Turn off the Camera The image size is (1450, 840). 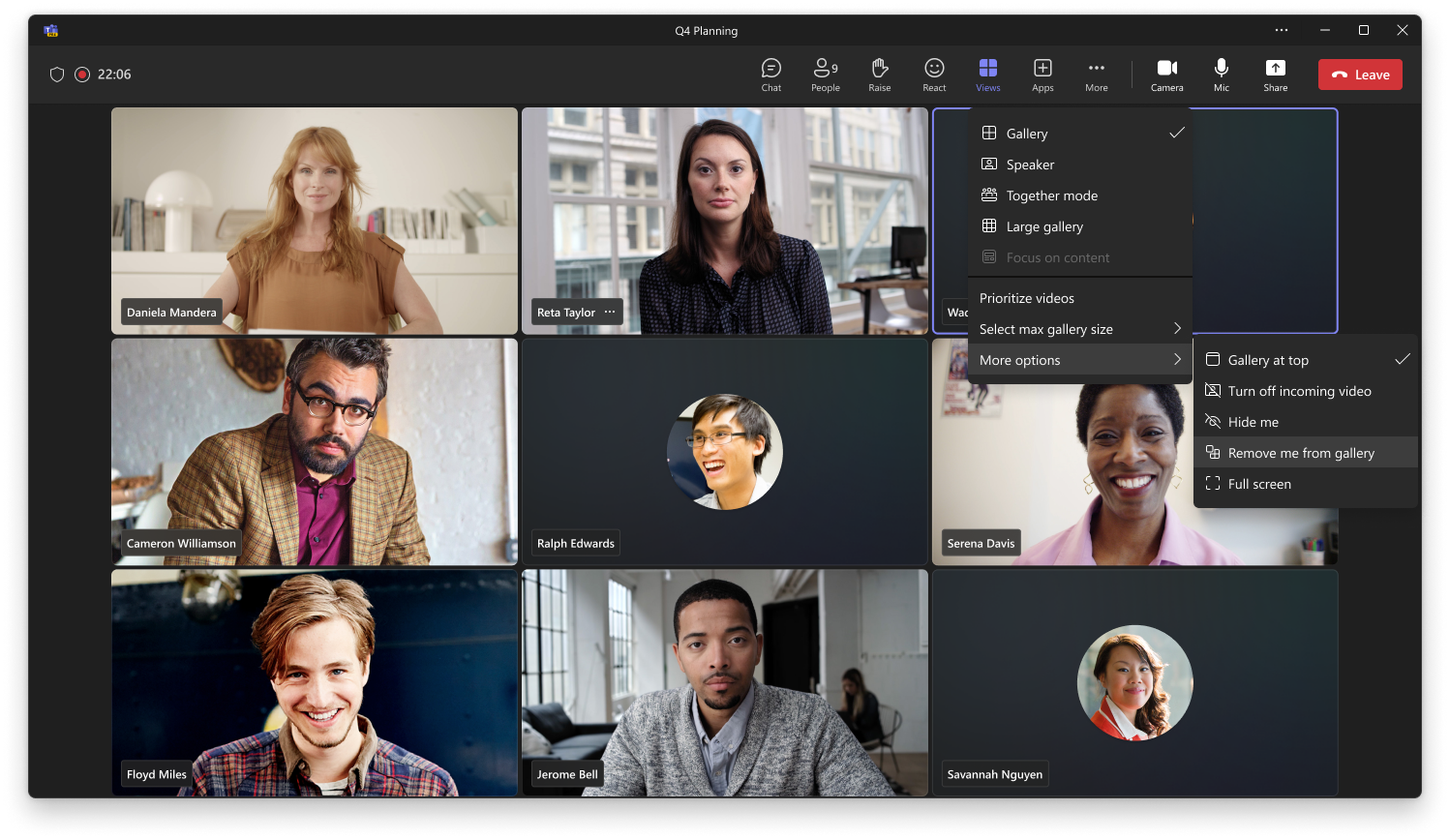coord(1166,74)
